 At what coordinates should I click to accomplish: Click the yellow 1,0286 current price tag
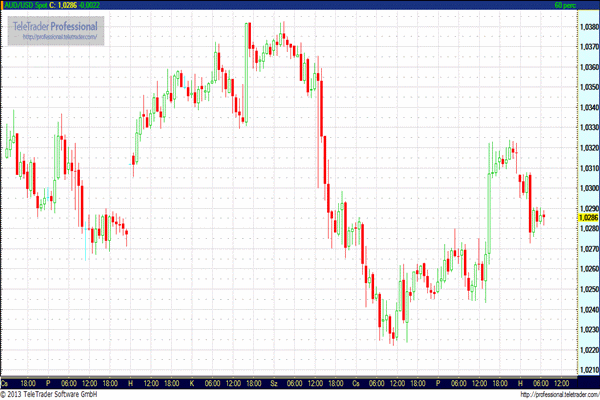[x=588, y=217]
